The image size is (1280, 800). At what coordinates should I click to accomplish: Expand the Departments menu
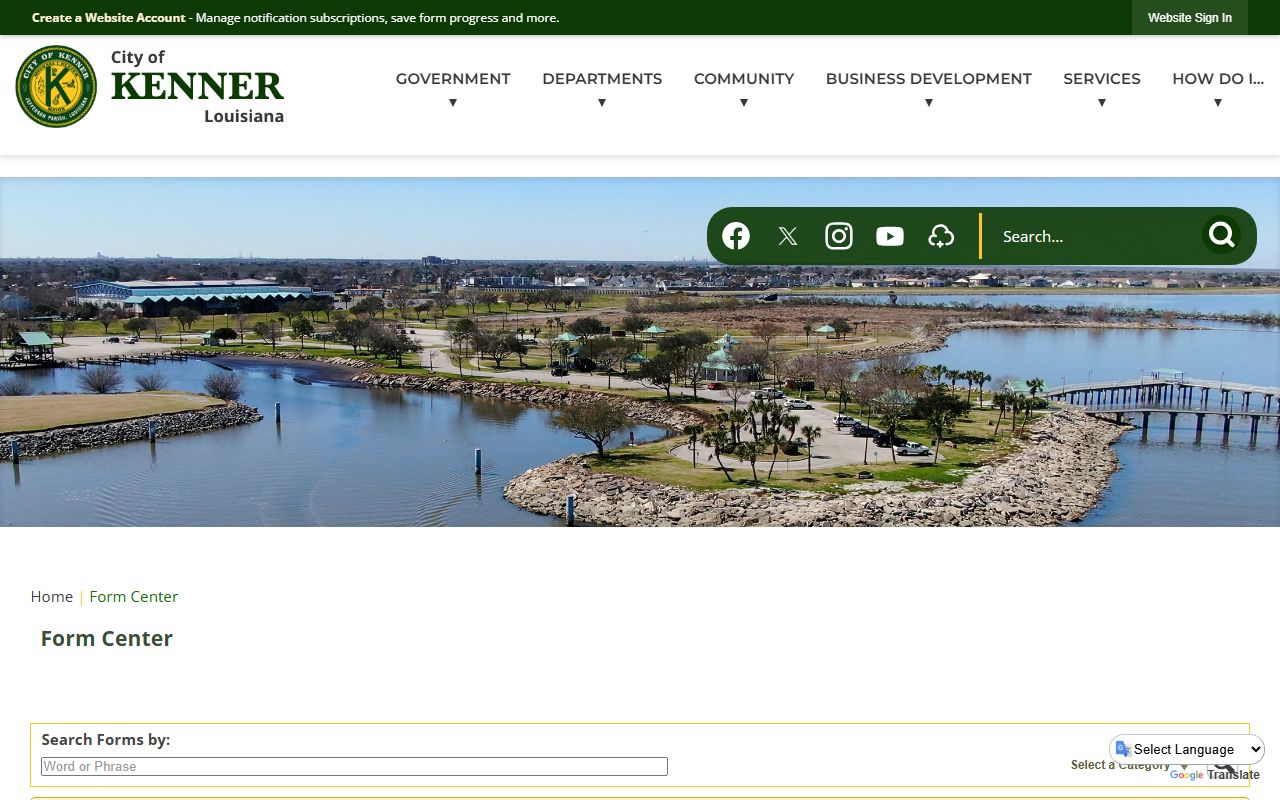(x=602, y=78)
